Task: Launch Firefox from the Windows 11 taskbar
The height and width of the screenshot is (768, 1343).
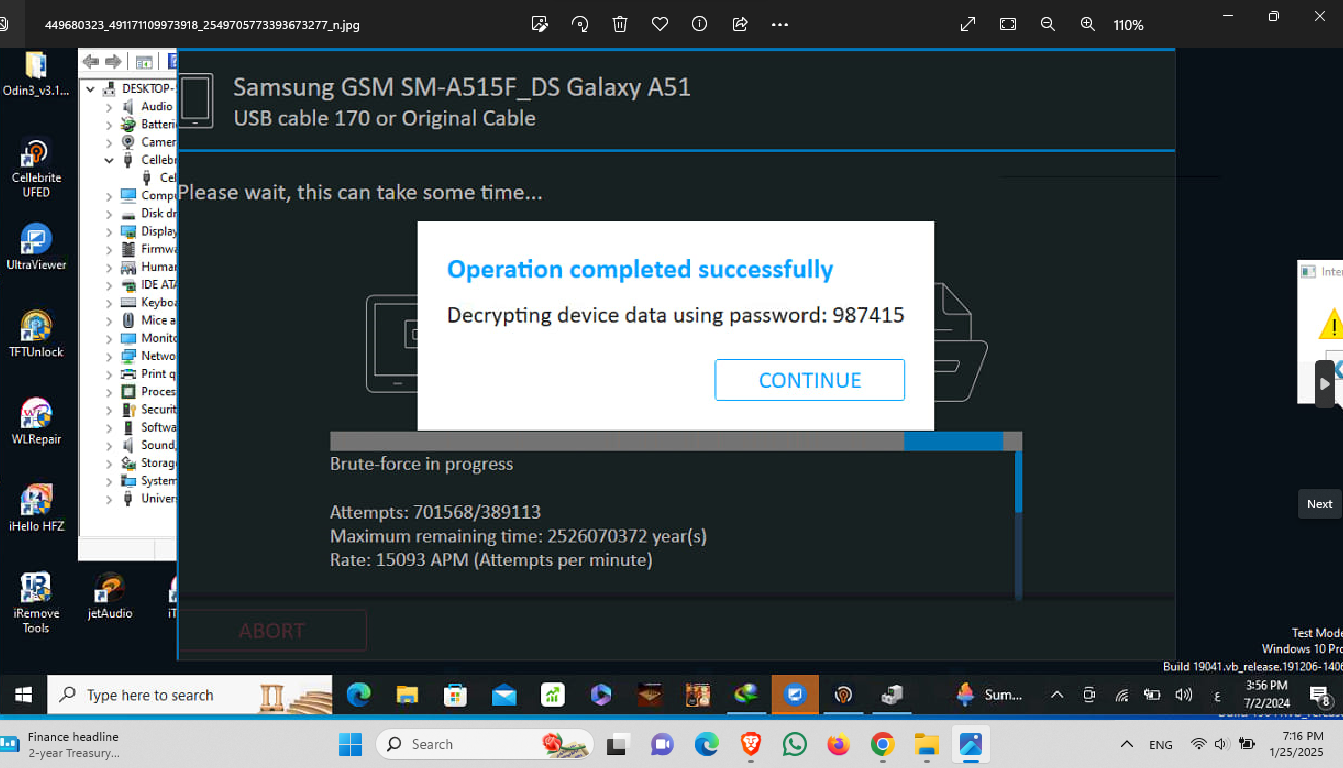Action: tap(838, 744)
